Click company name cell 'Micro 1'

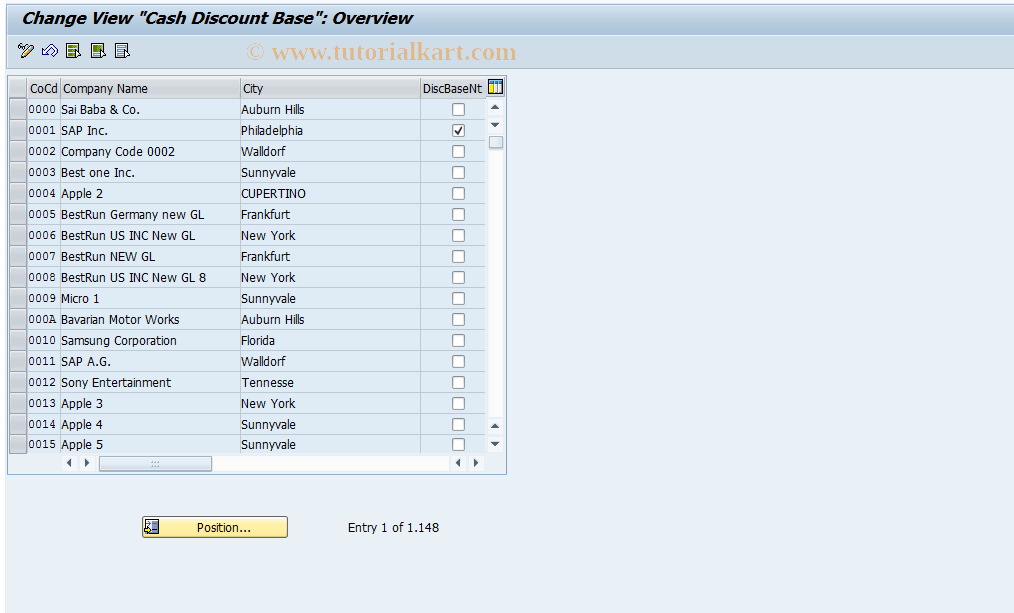pos(150,299)
